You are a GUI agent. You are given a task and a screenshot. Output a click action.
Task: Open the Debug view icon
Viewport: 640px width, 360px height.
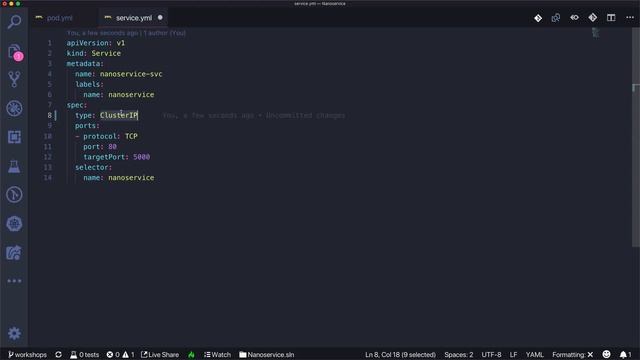point(14,109)
